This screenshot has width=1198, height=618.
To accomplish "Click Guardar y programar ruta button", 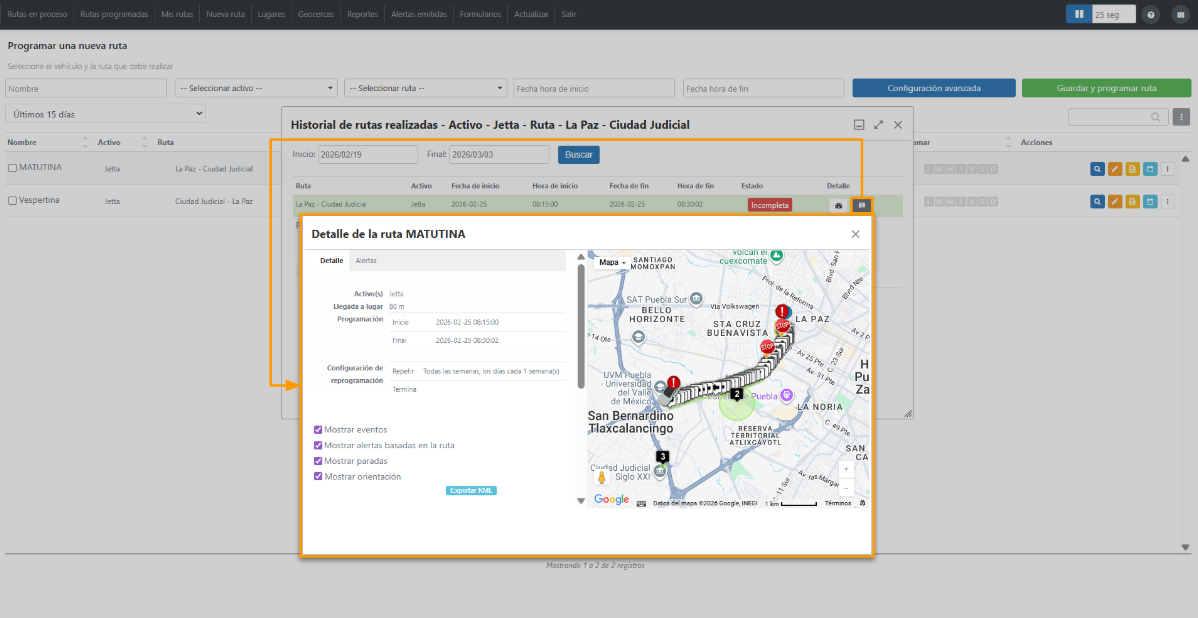I will (1106, 88).
